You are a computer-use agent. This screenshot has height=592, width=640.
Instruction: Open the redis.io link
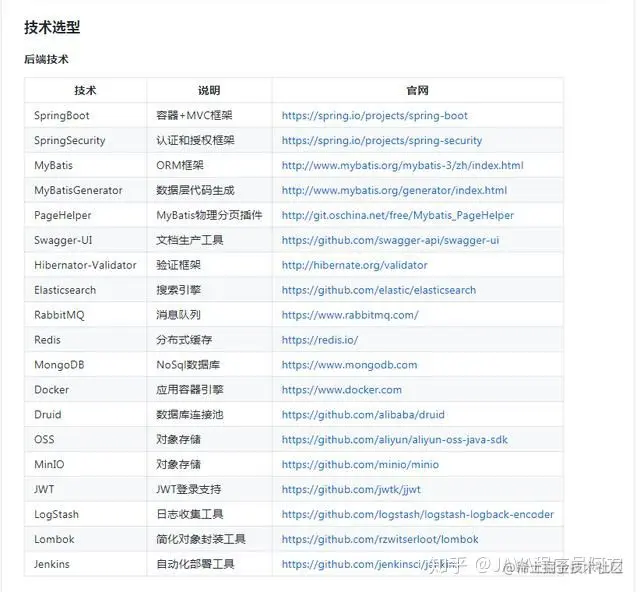320,340
